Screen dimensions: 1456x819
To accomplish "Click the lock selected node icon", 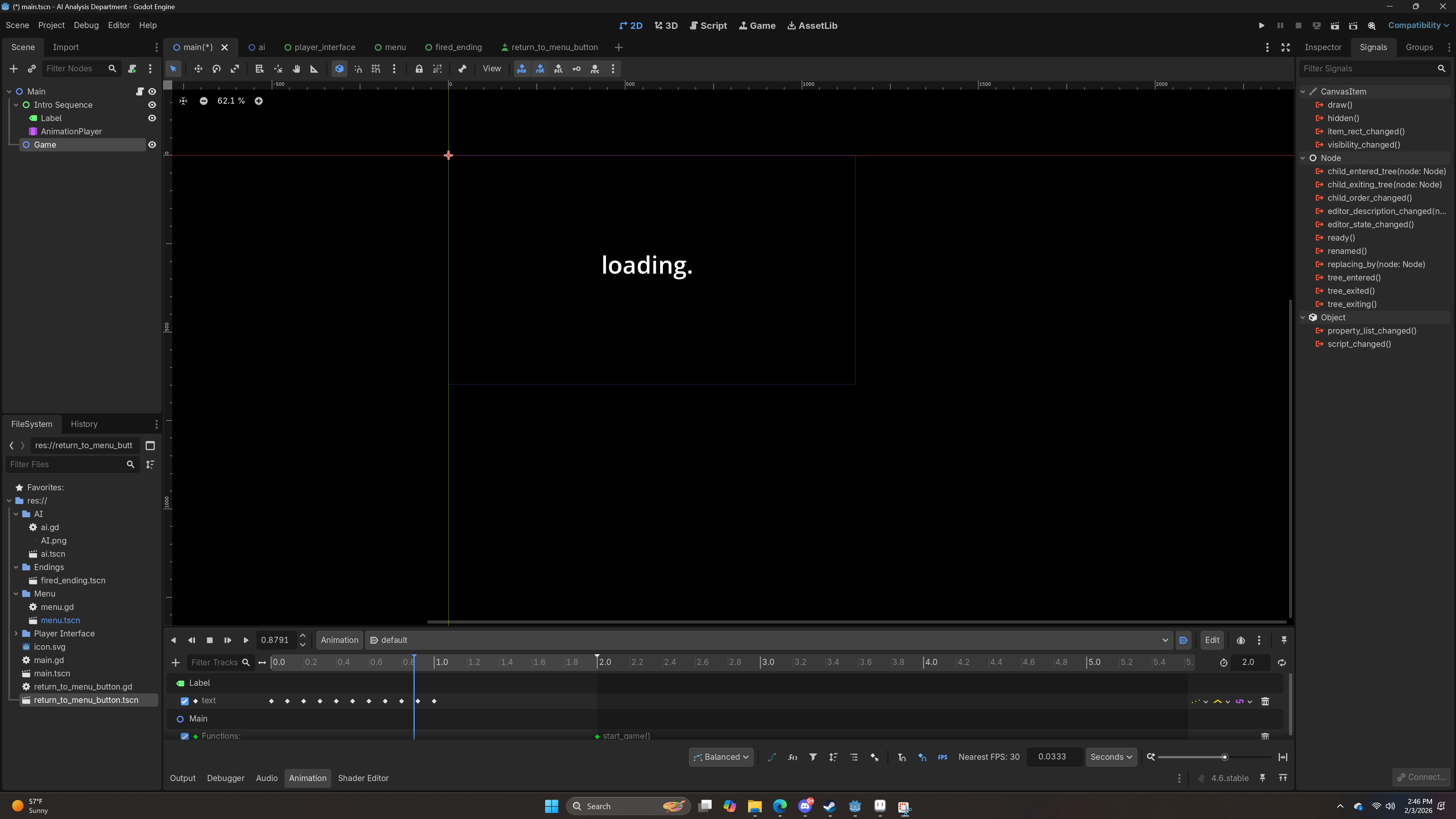I will 419,69.
